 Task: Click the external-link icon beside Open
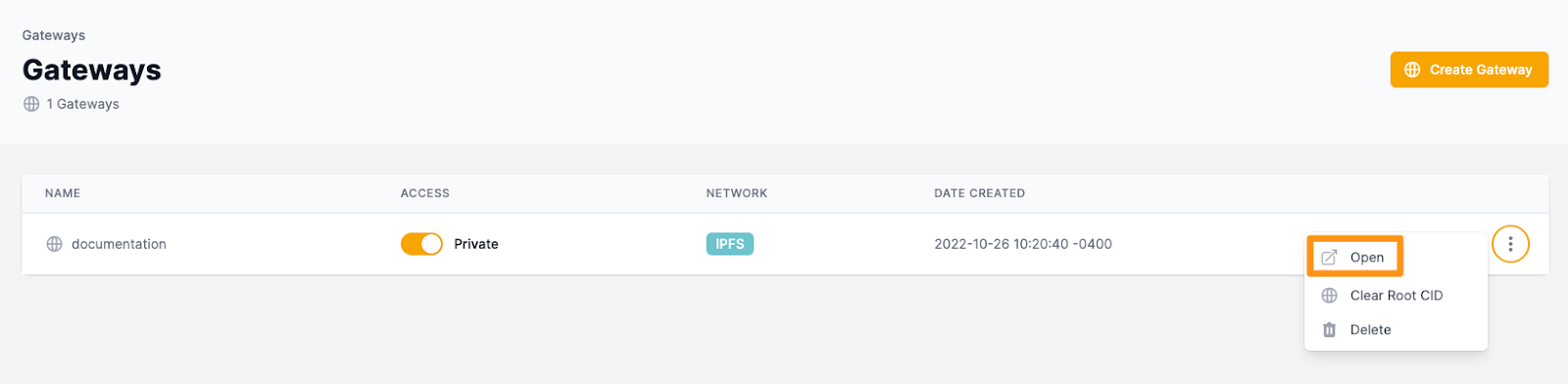1329,258
